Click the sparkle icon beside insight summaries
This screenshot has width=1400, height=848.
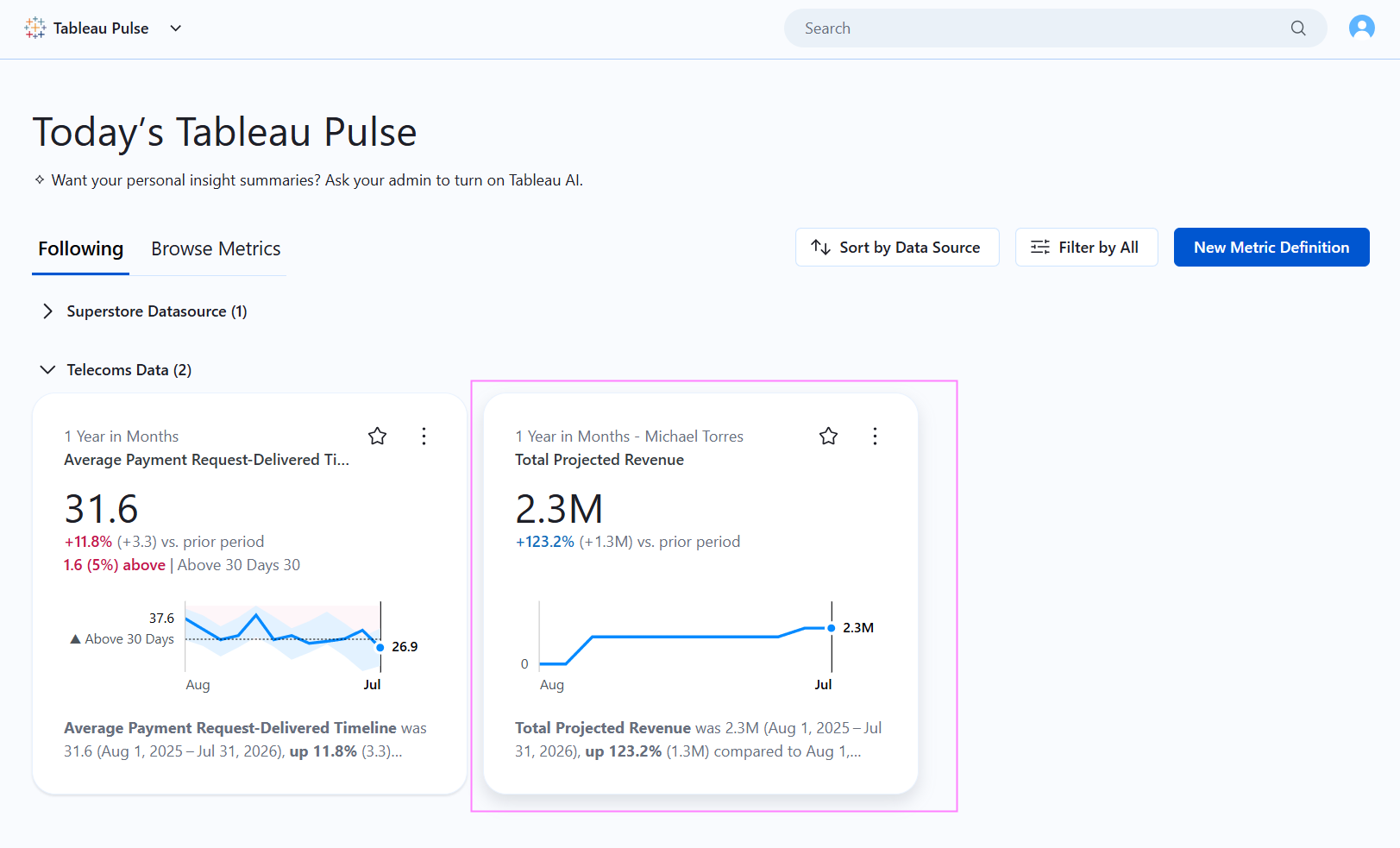tap(40, 179)
